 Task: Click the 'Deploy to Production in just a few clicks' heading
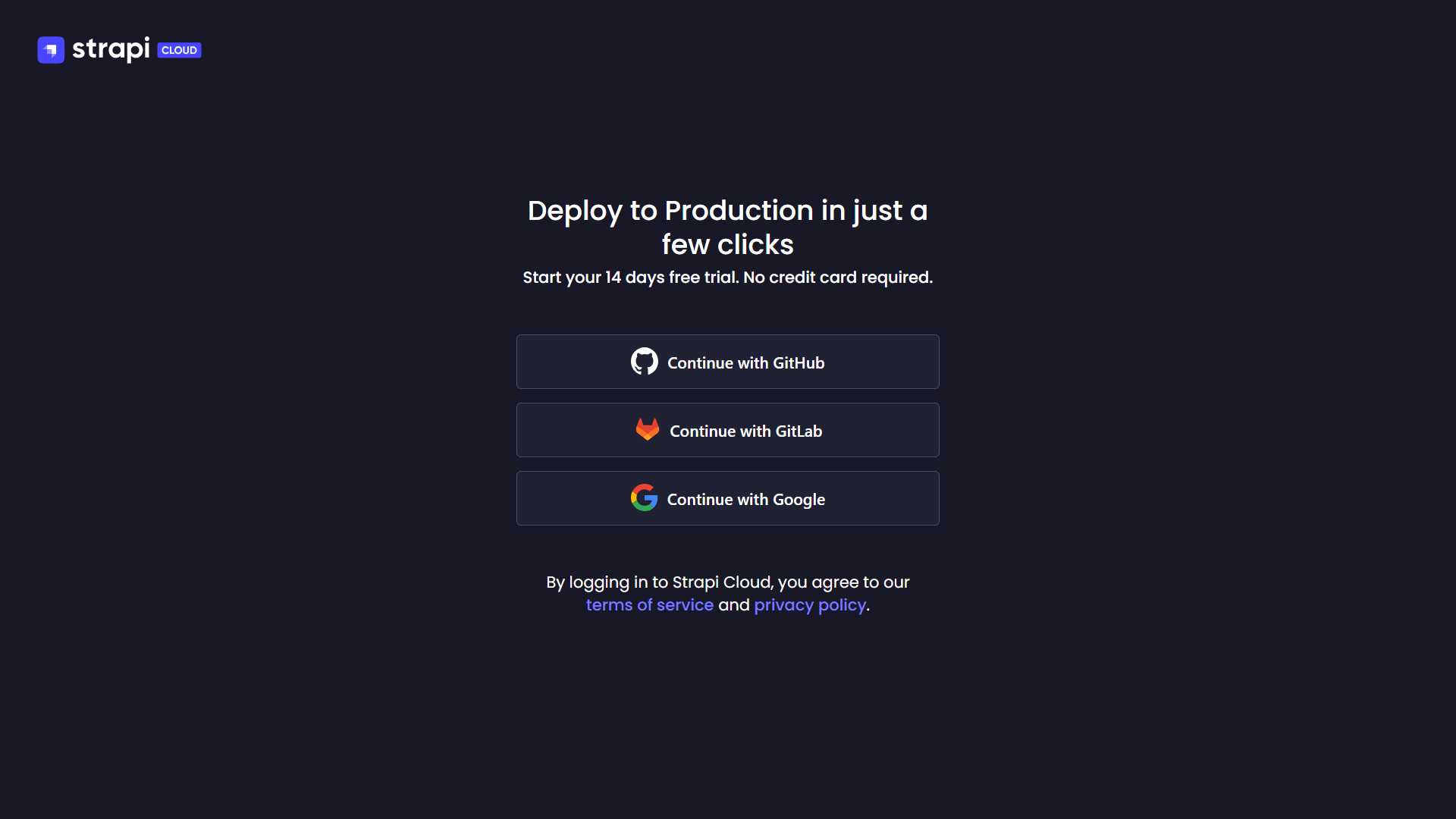click(x=728, y=227)
